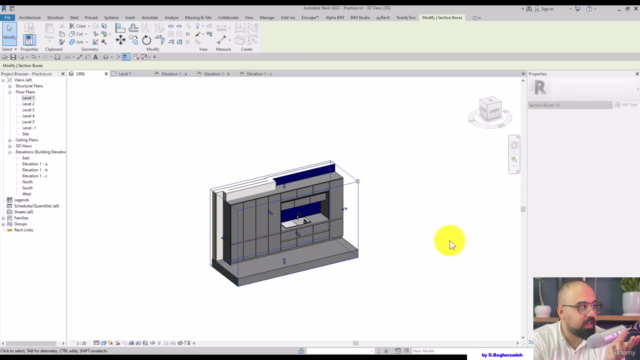This screenshot has width=640, height=360.
Task: Click the Hide in View lightbulb icon
Action: (198, 26)
